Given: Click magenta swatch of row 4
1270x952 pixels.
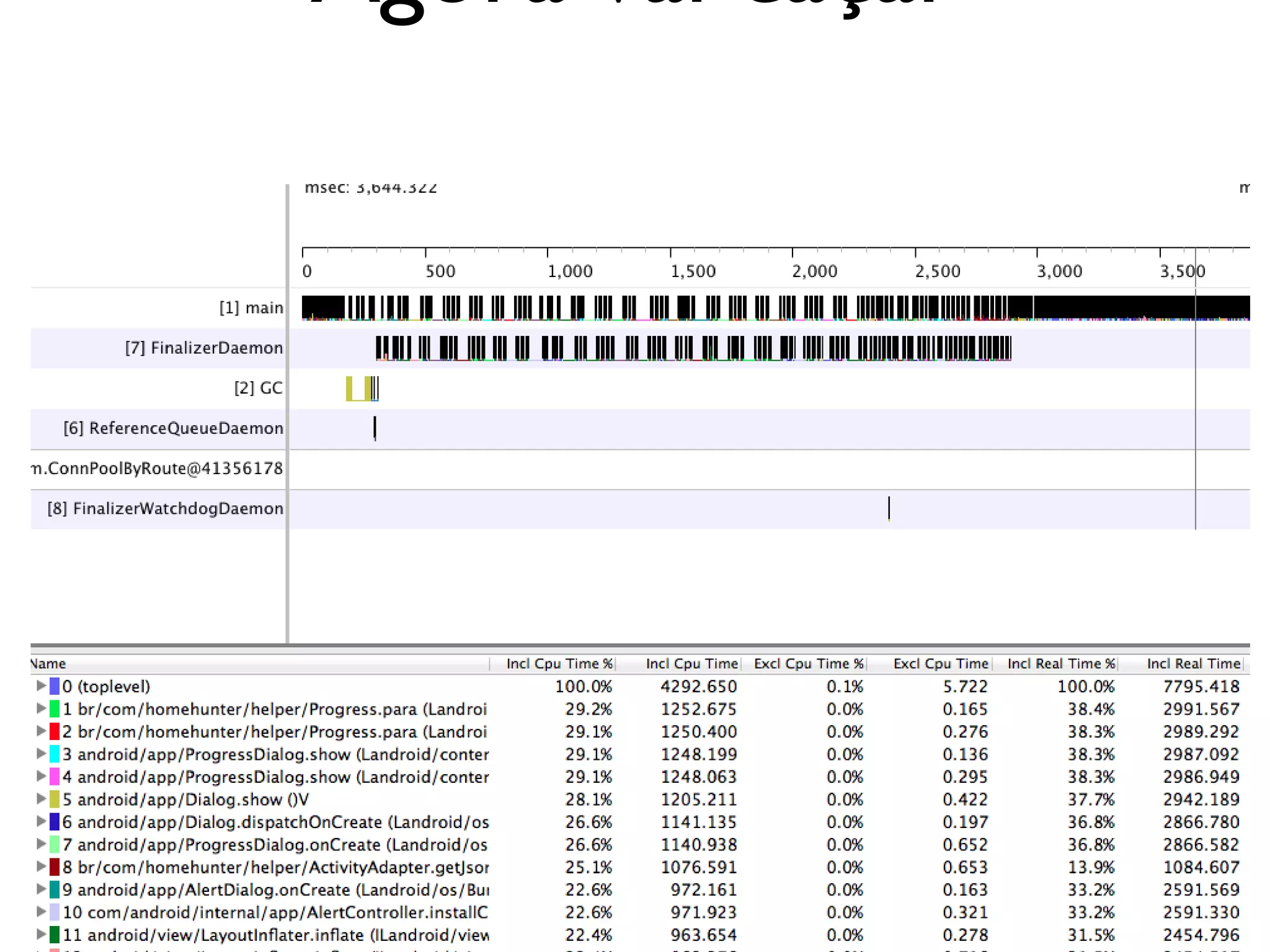Looking at the screenshot, I should (55, 777).
